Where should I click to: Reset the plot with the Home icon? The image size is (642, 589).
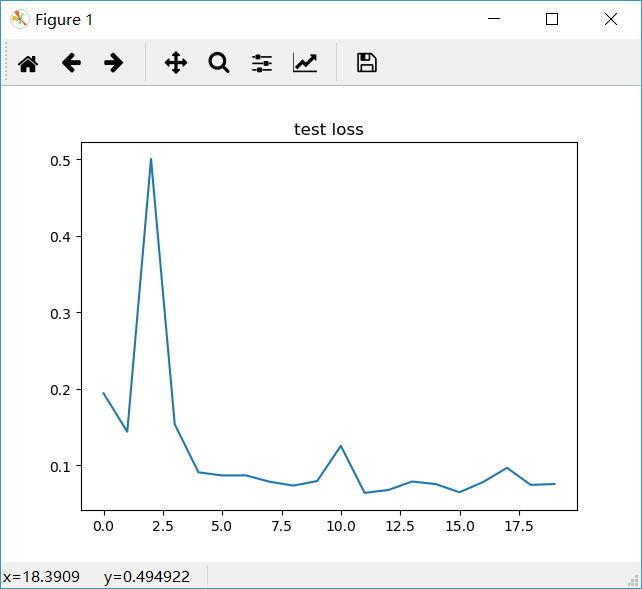tap(28, 63)
